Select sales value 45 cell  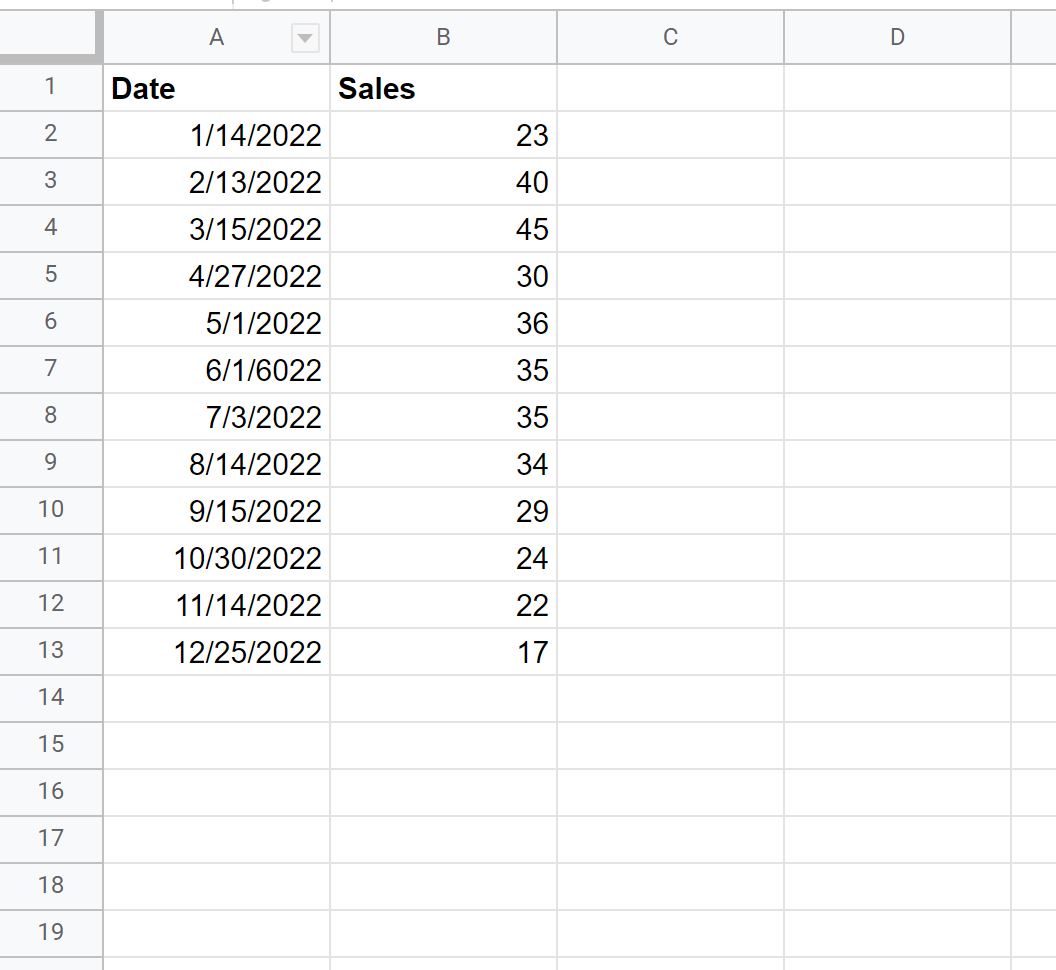(443, 229)
